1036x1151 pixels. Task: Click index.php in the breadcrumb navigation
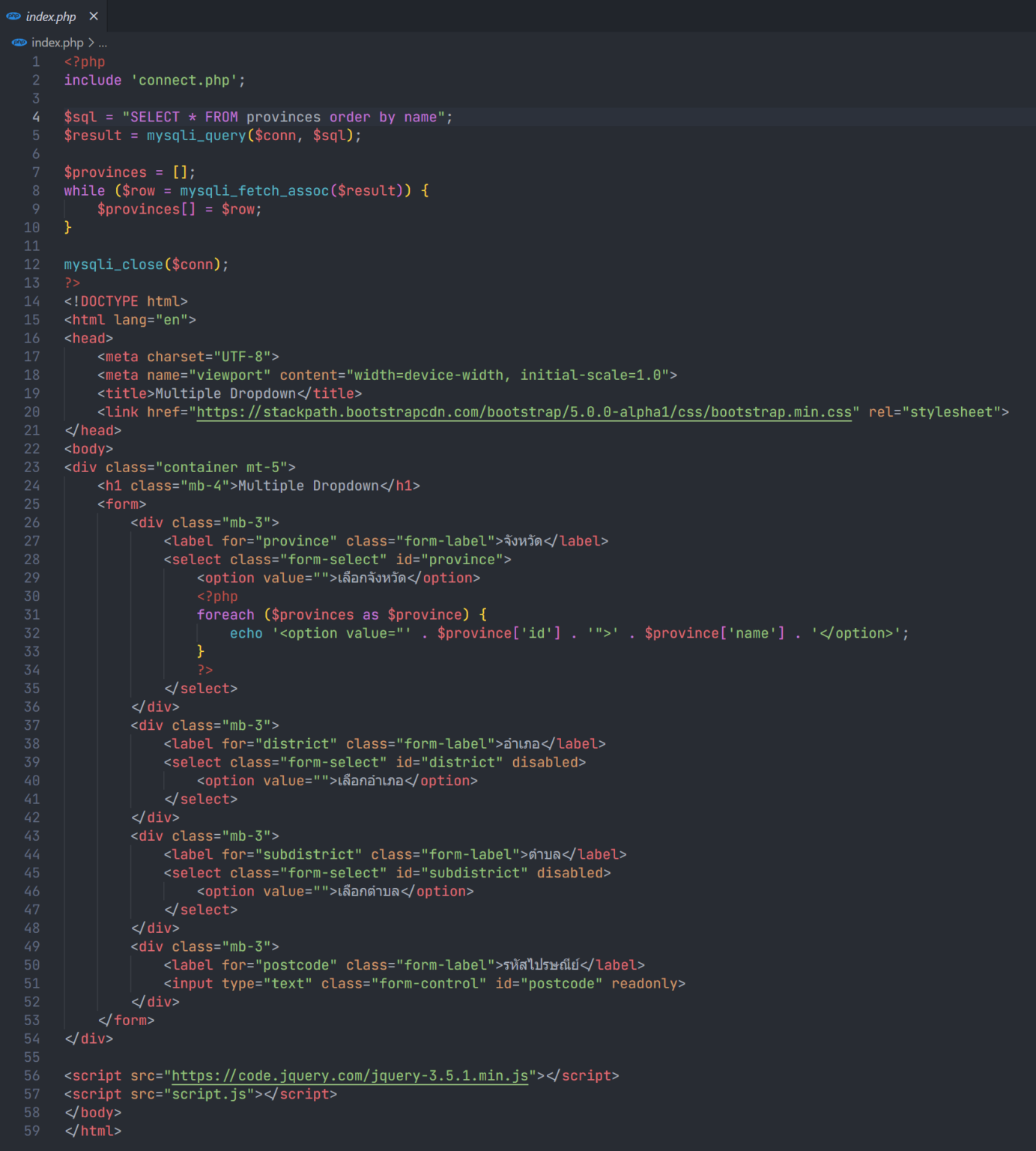pos(56,43)
